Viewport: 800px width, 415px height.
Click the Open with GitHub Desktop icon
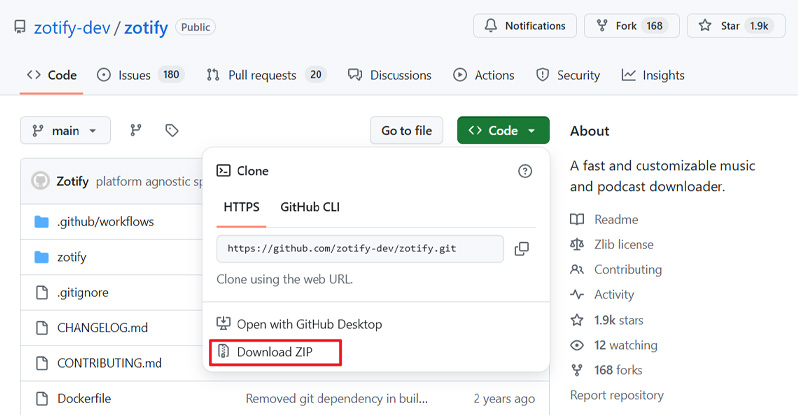[x=223, y=324]
